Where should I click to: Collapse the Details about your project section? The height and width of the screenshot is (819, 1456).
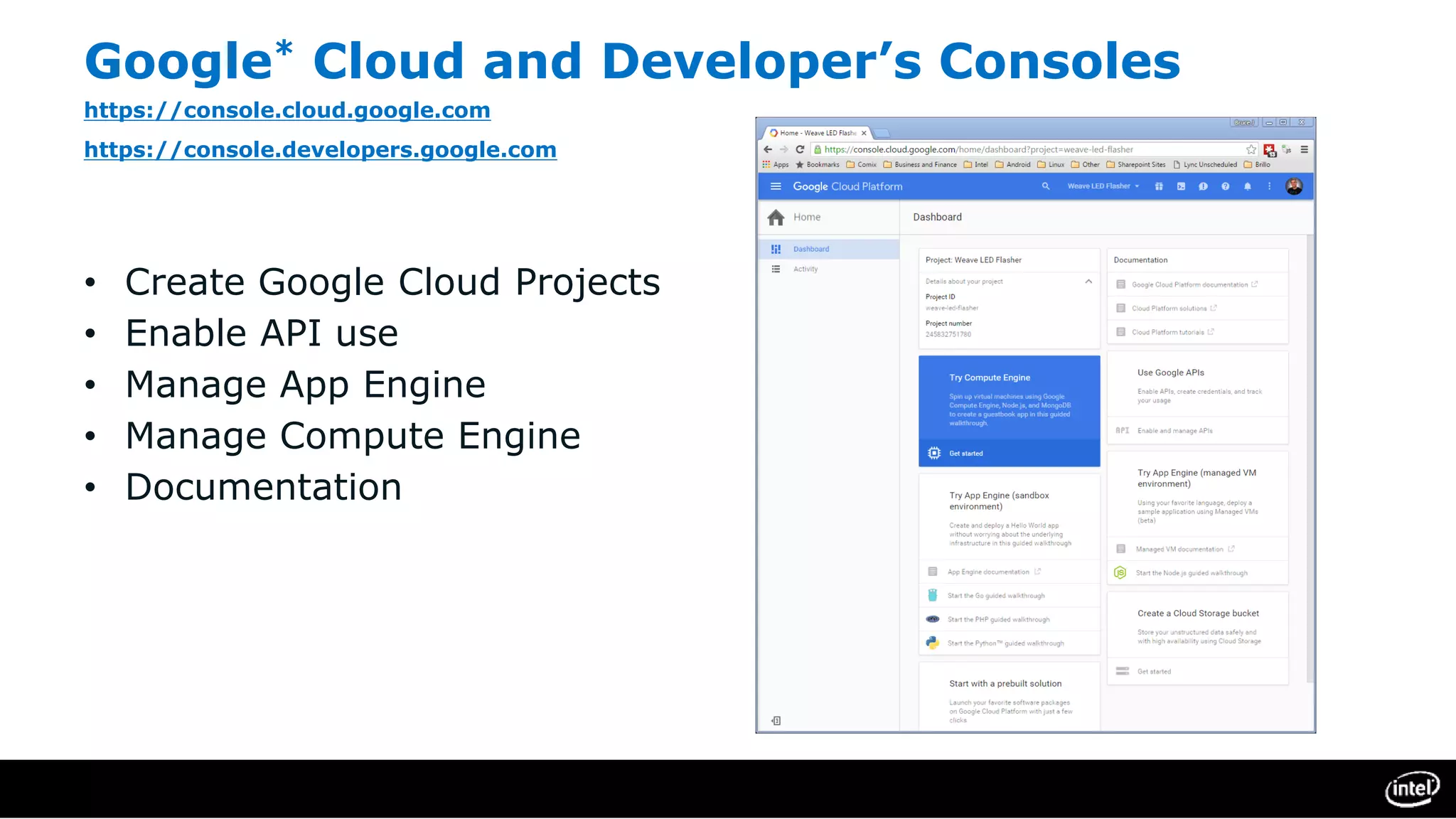1088,282
